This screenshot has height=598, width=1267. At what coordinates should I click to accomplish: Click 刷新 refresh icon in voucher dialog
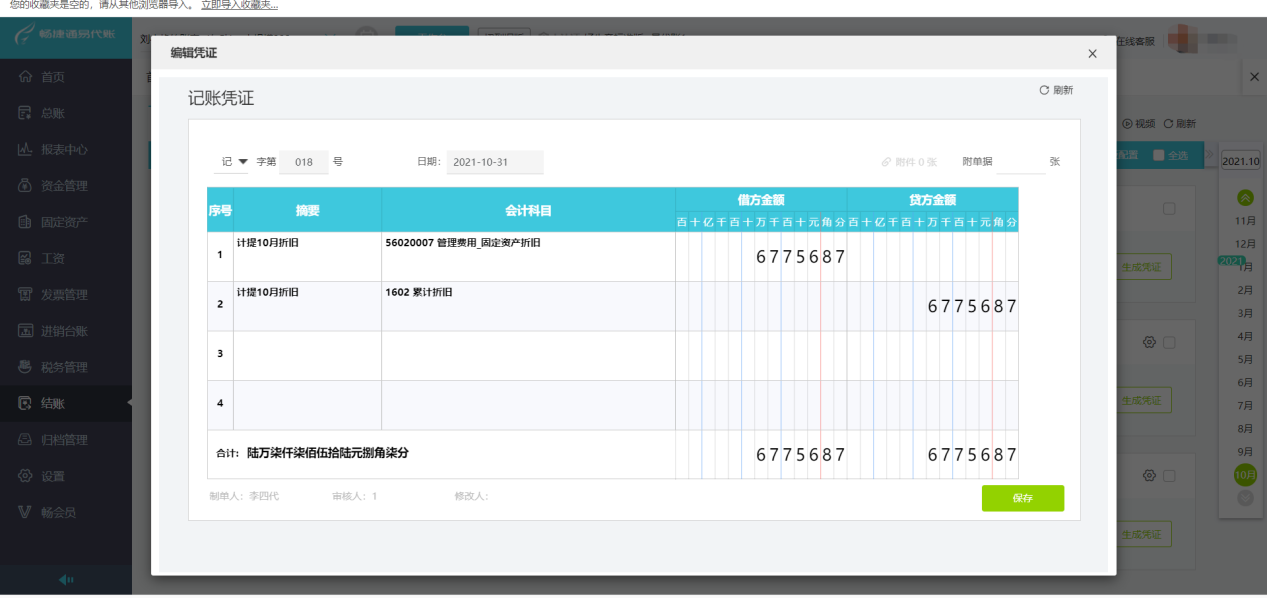[x=1044, y=90]
